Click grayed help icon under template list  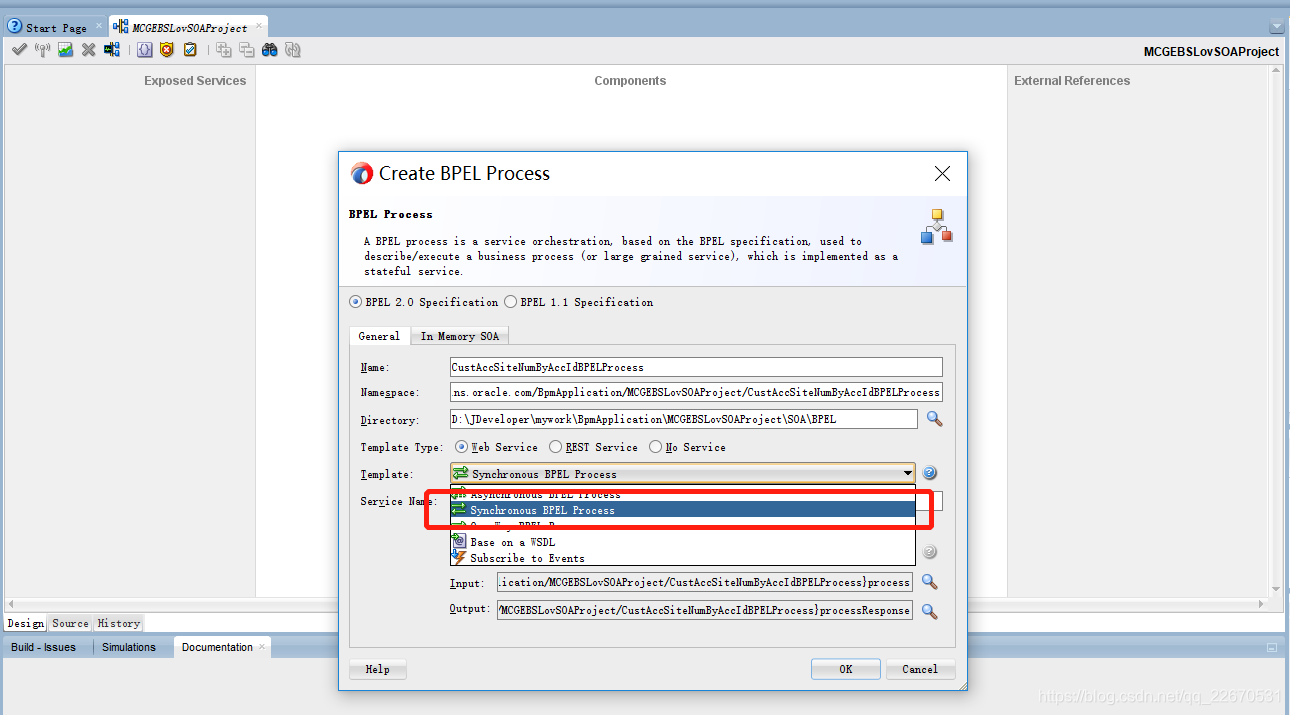click(929, 552)
